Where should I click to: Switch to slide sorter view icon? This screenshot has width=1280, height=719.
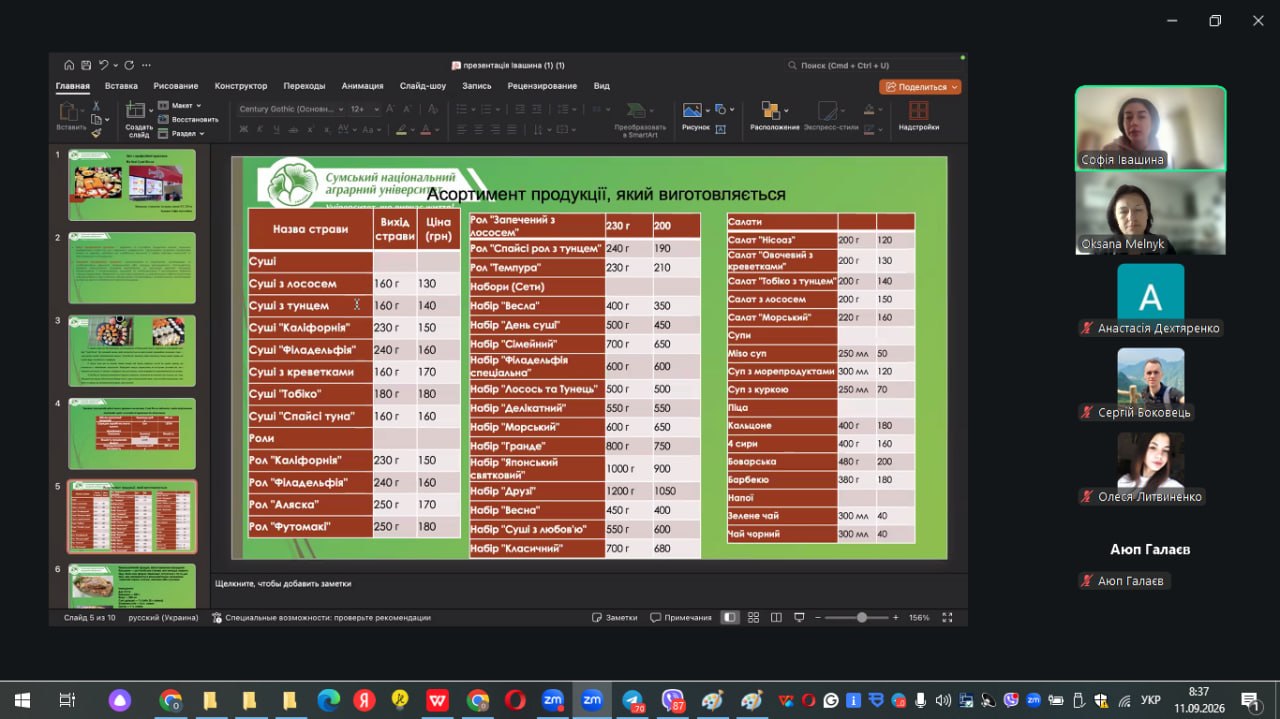coord(754,617)
